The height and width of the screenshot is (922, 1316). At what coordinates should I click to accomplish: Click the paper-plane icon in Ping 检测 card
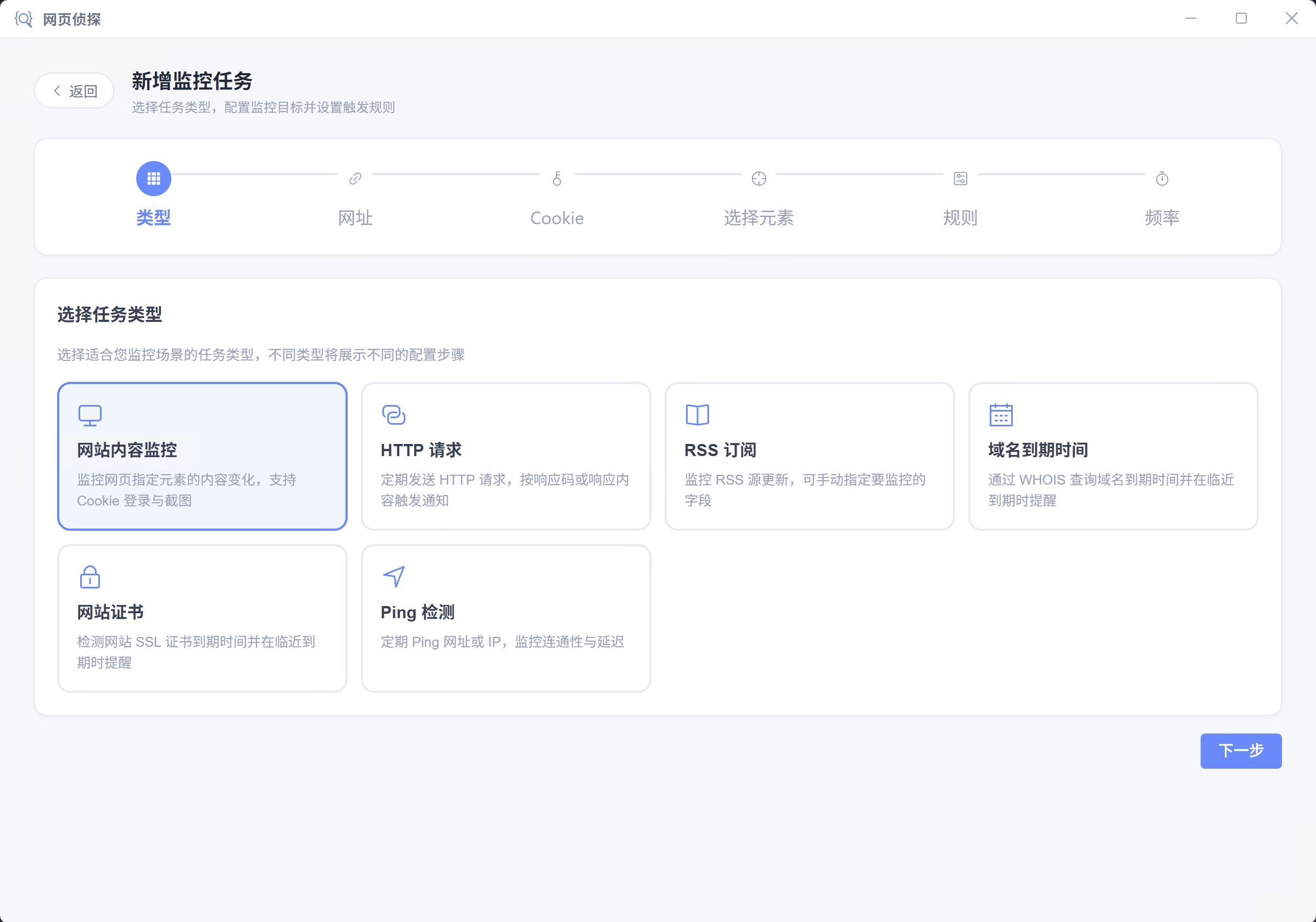[394, 577]
